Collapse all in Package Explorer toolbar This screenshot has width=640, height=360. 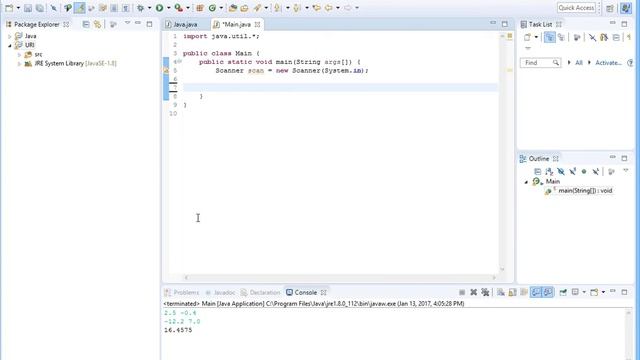[x=86, y=24]
